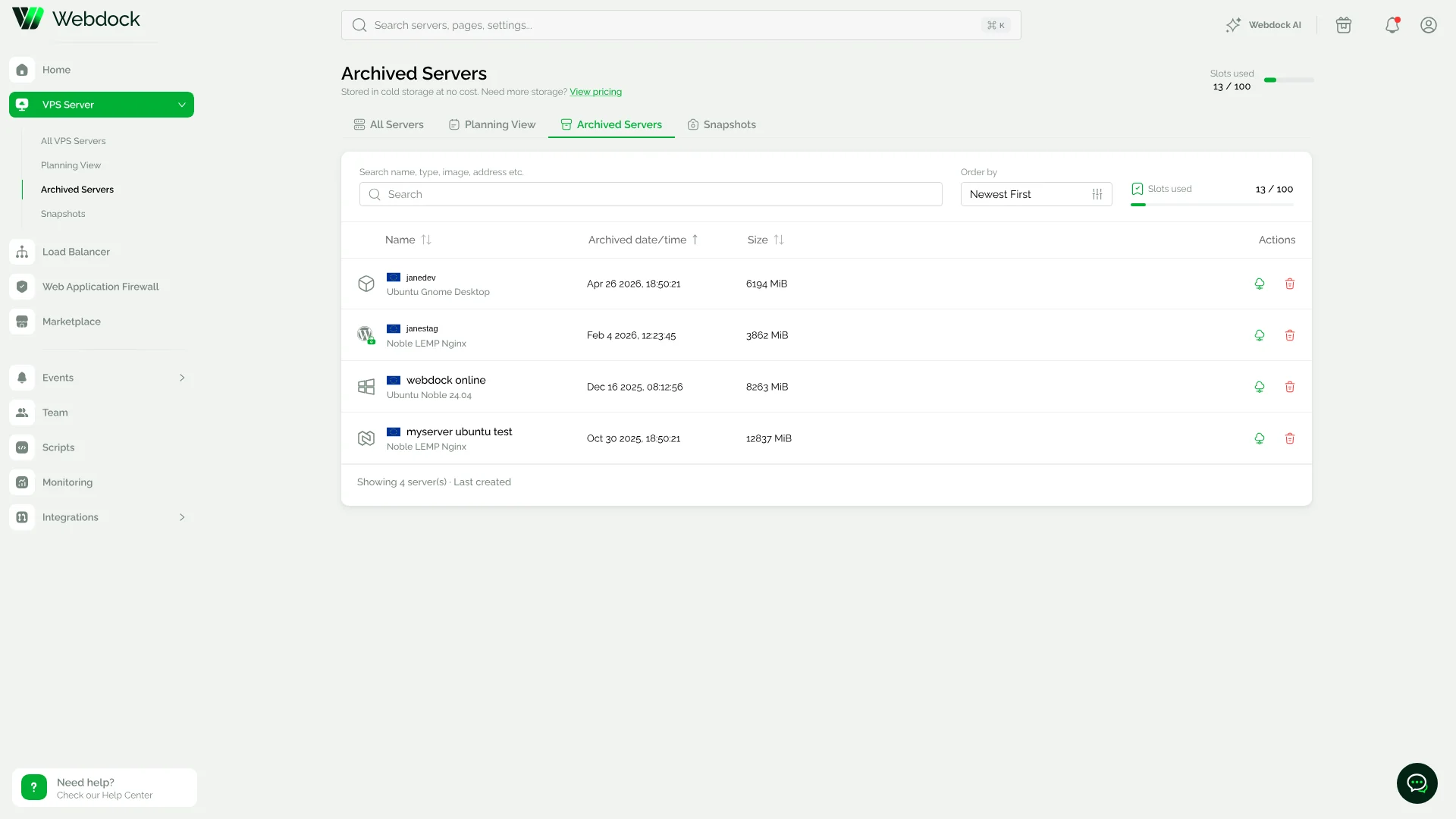Screen dimensions: 1456x819
Task: Click webdock online Windows icon
Action: point(366,387)
